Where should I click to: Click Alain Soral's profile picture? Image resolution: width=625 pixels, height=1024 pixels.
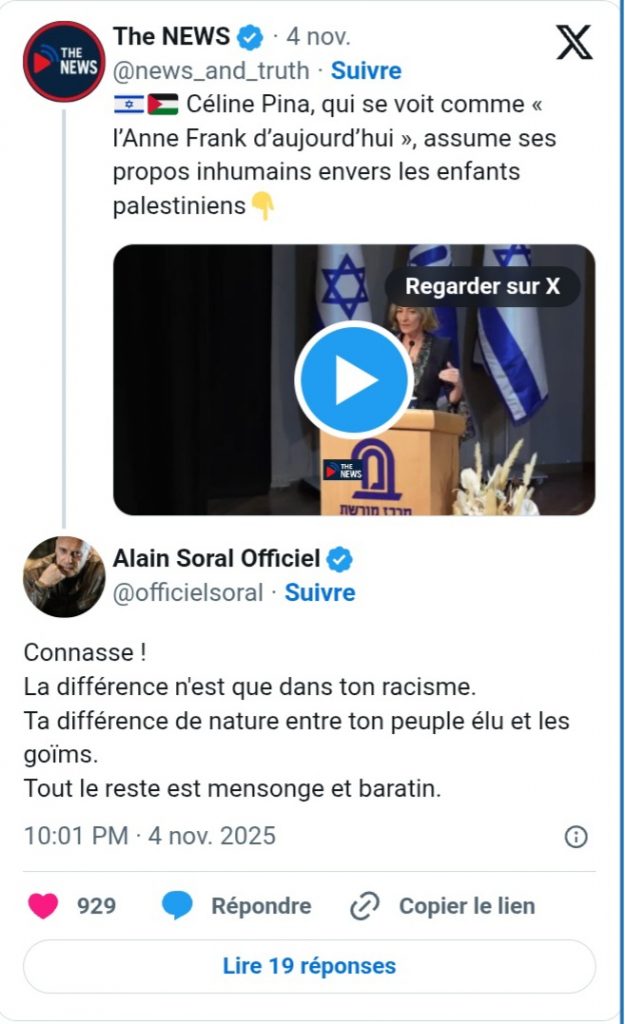pyautogui.click(x=64, y=576)
